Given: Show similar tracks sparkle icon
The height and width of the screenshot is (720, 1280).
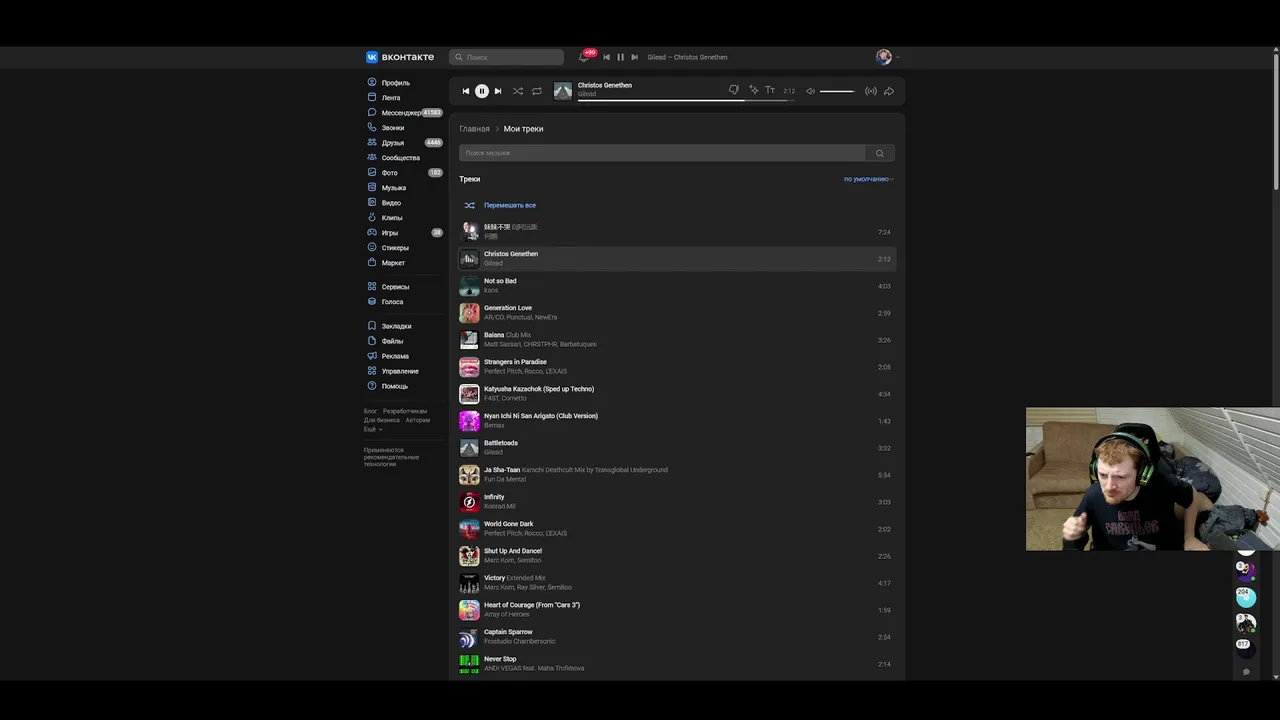Looking at the screenshot, I should 753,90.
